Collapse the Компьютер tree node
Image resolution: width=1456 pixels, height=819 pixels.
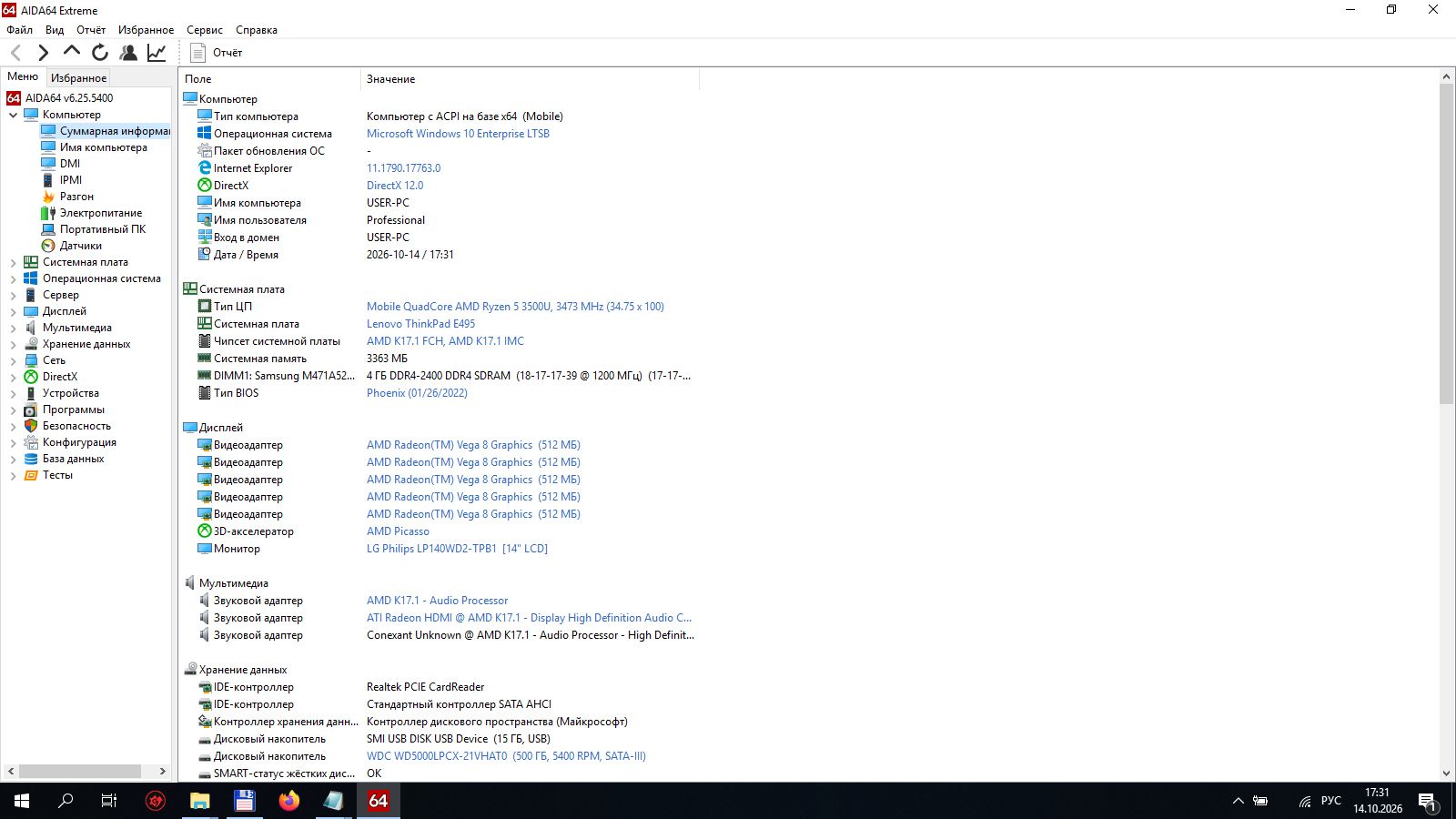[13, 115]
